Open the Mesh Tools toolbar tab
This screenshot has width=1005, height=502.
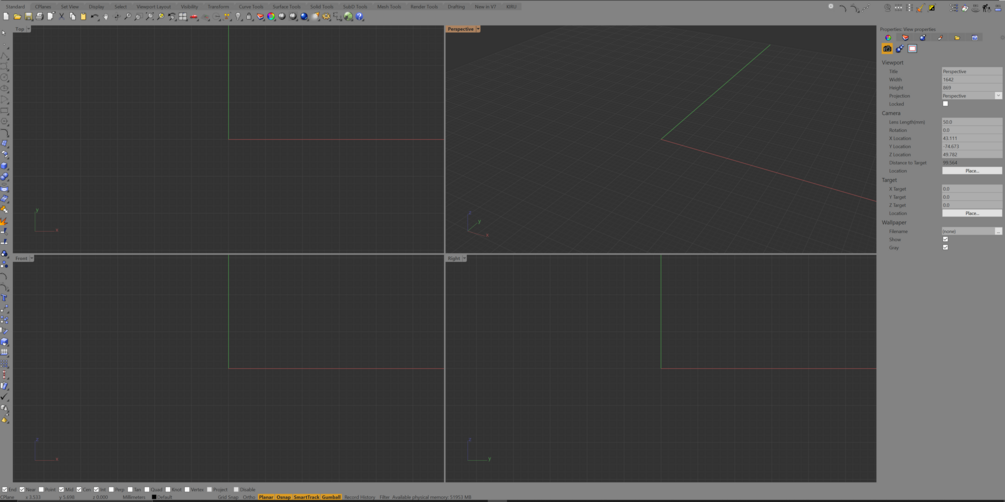[389, 6]
